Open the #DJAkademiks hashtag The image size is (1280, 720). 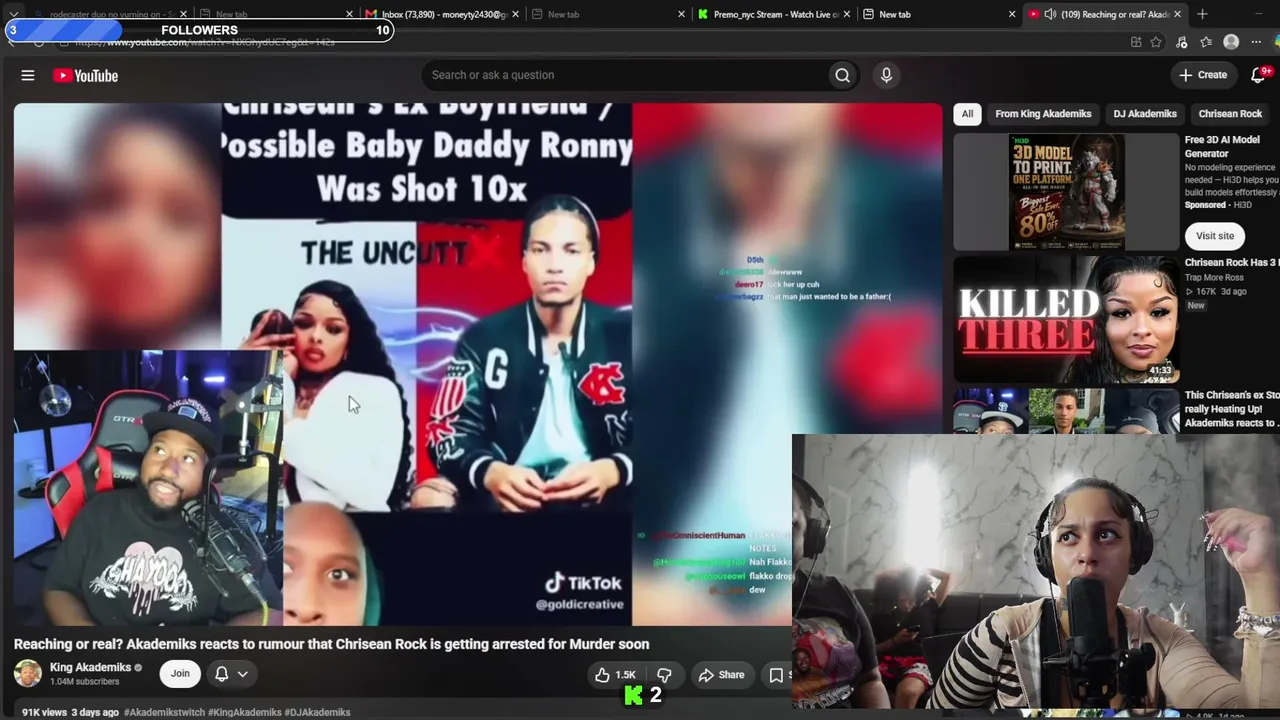pos(317,712)
